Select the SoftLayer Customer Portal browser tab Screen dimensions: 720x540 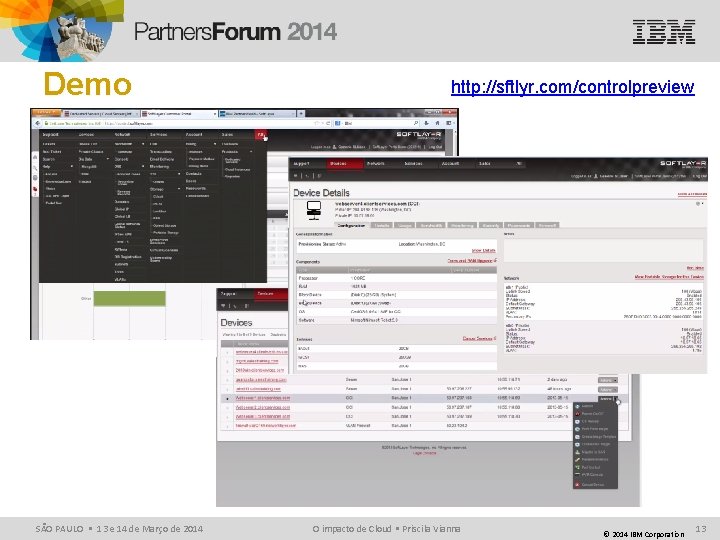(178, 113)
